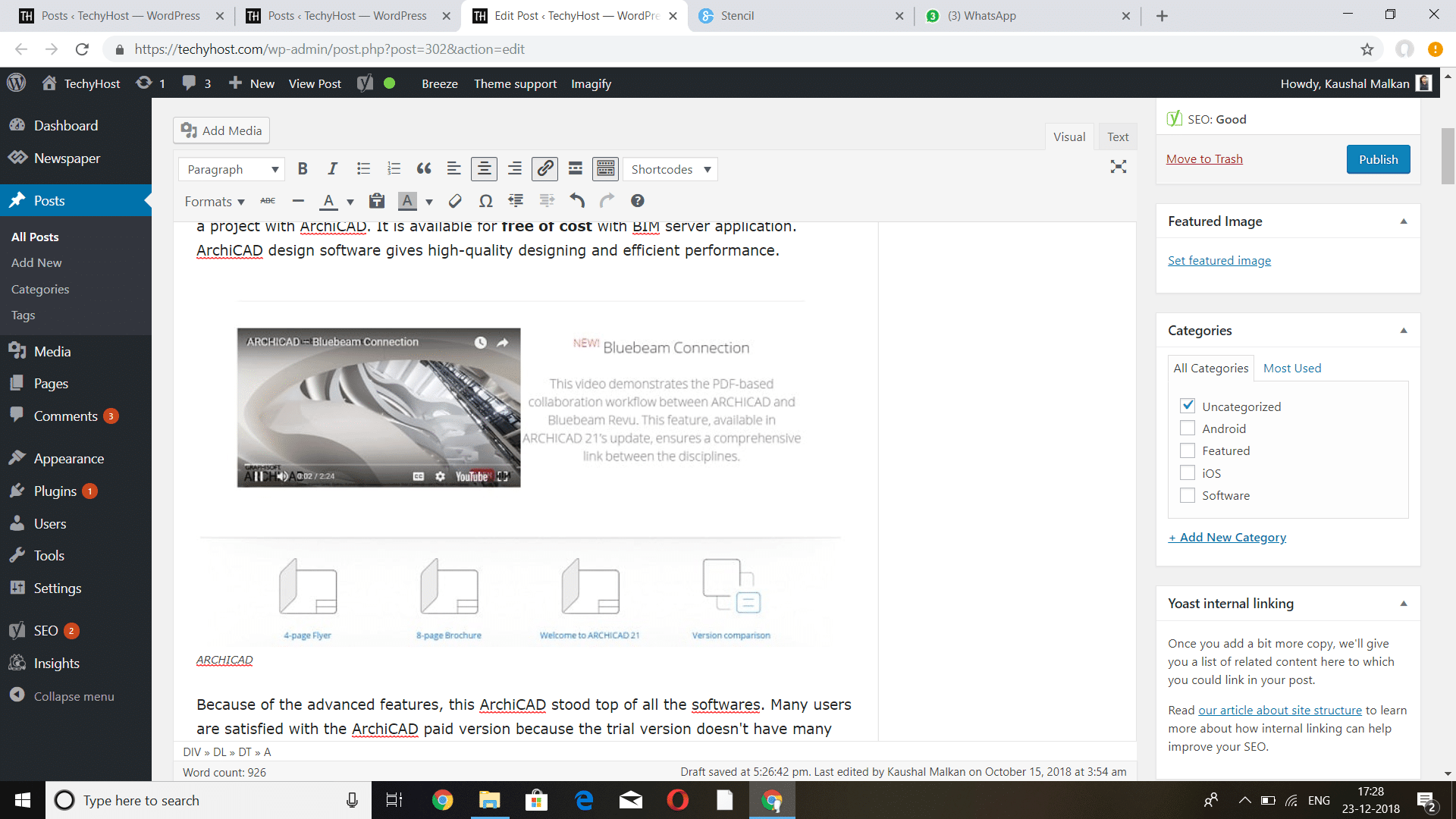Click Add New Category link
The width and height of the screenshot is (1456, 819).
tap(1227, 537)
